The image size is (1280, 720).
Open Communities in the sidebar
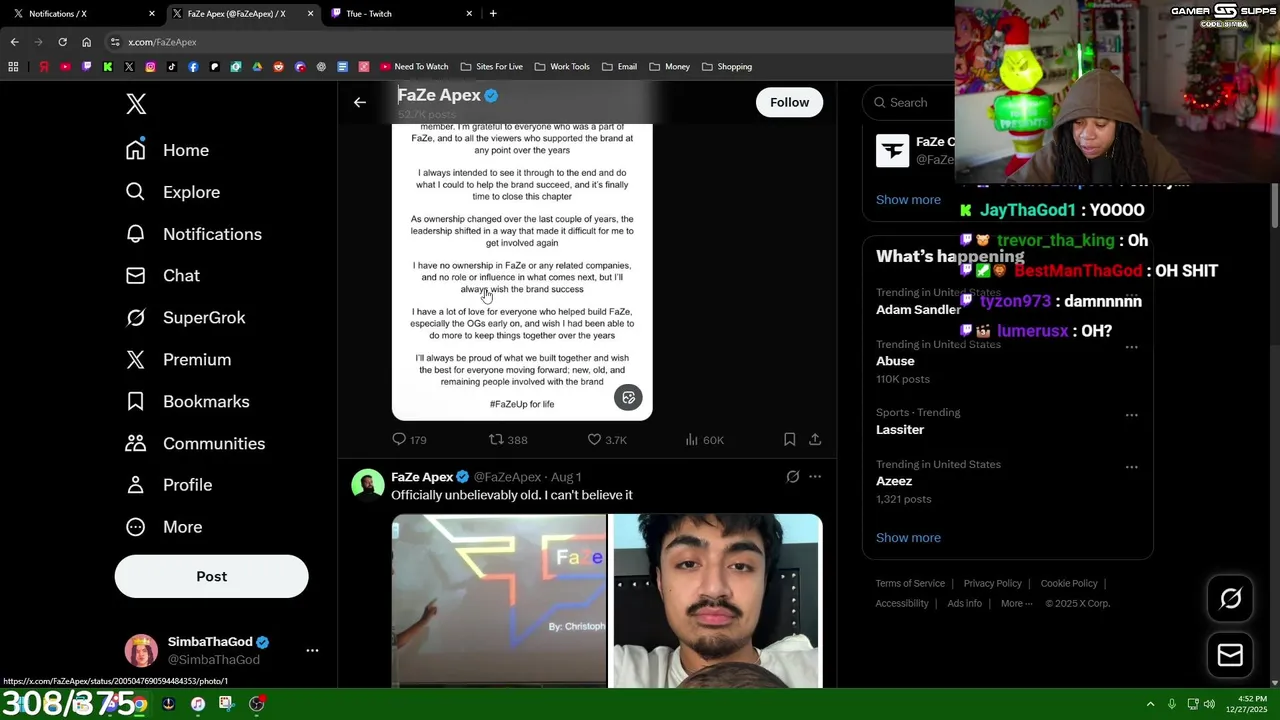click(195, 444)
